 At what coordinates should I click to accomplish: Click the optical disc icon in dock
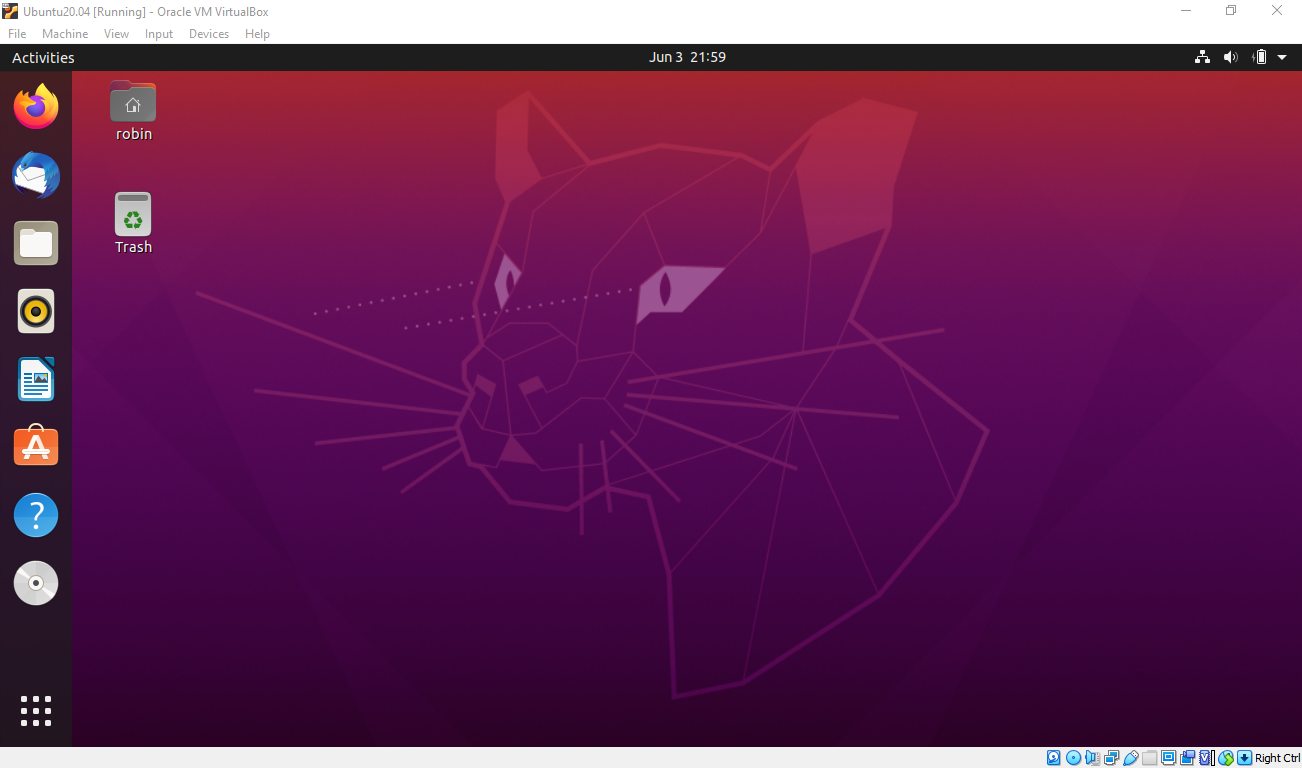36,583
